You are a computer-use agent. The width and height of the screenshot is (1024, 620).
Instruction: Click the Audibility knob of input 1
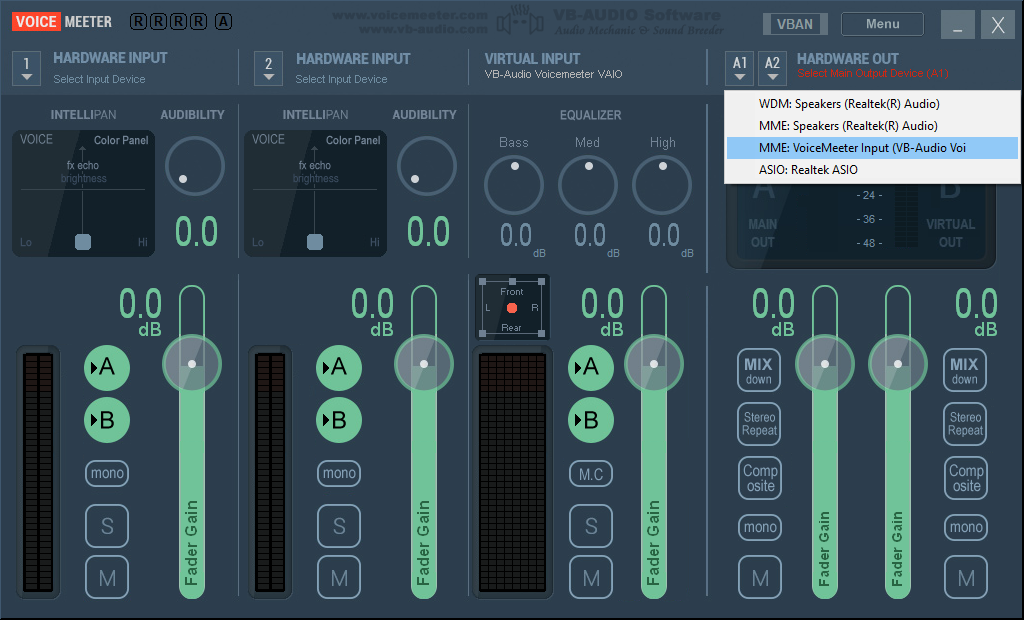(x=195, y=166)
